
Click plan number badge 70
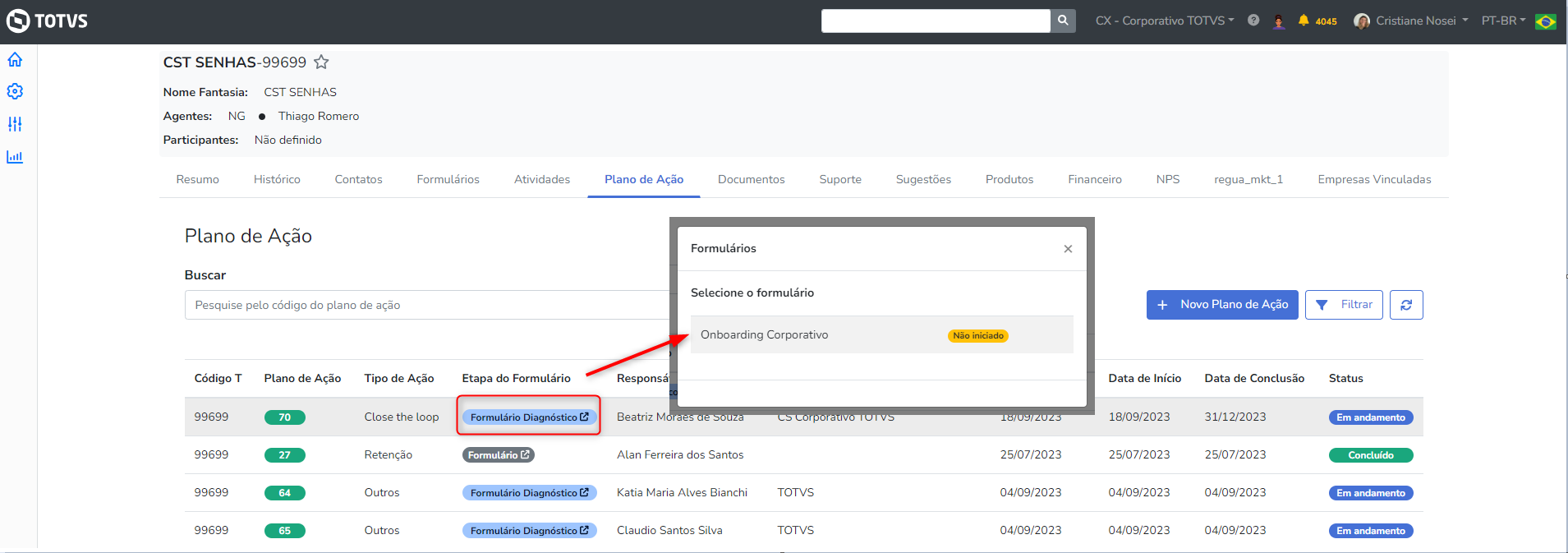point(284,417)
